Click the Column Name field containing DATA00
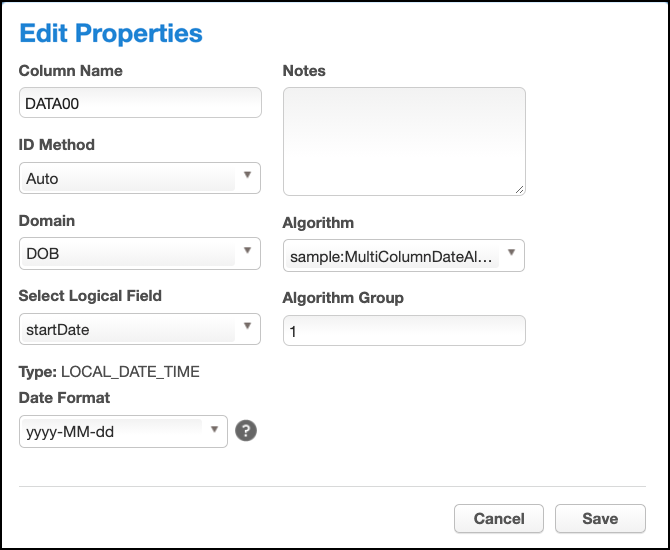 [140, 103]
